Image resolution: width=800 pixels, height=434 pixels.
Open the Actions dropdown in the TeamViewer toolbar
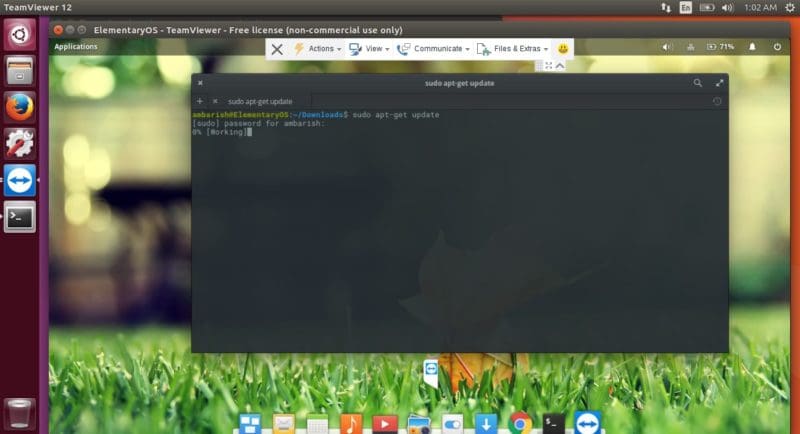point(318,49)
